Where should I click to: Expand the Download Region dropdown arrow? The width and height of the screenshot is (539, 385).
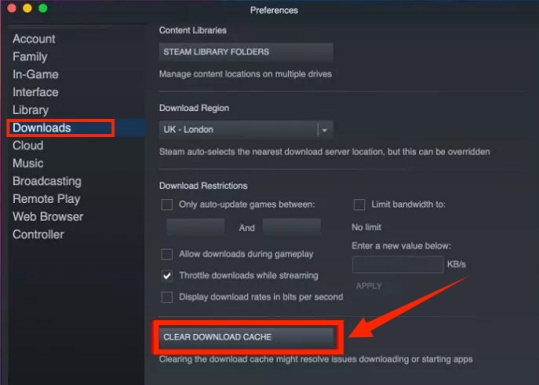pos(324,130)
